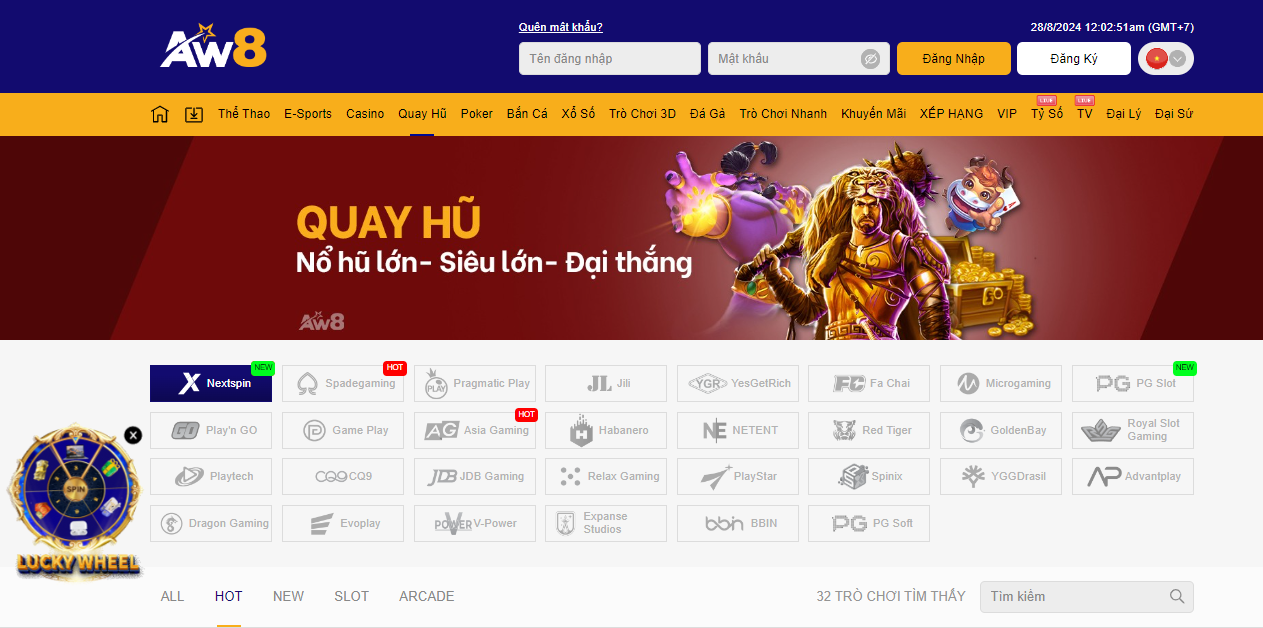Select CQ9 provider

(x=343, y=476)
